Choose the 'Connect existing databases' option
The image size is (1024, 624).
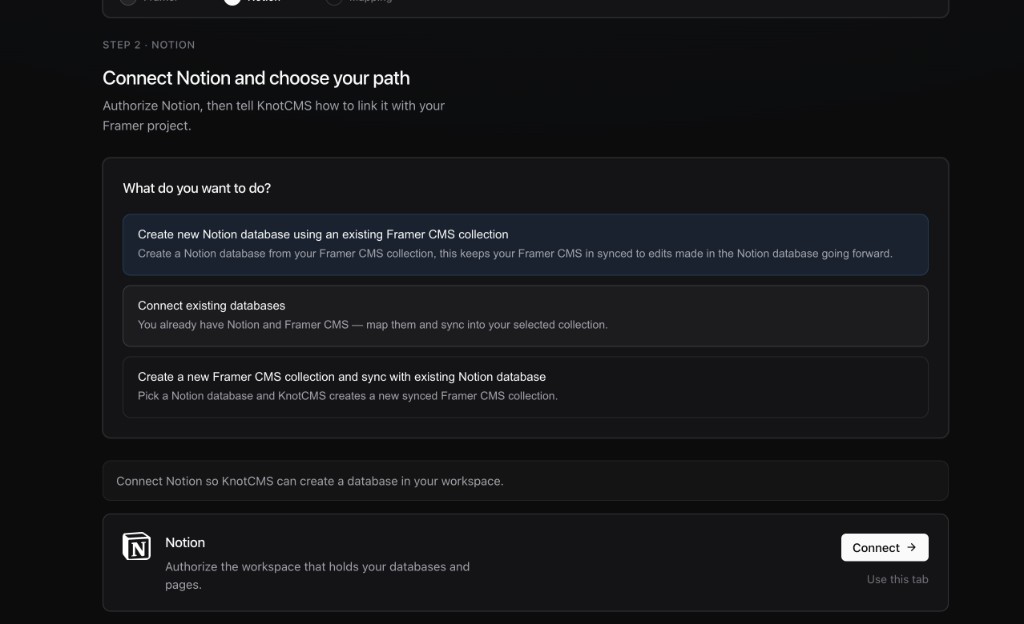(525, 316)
